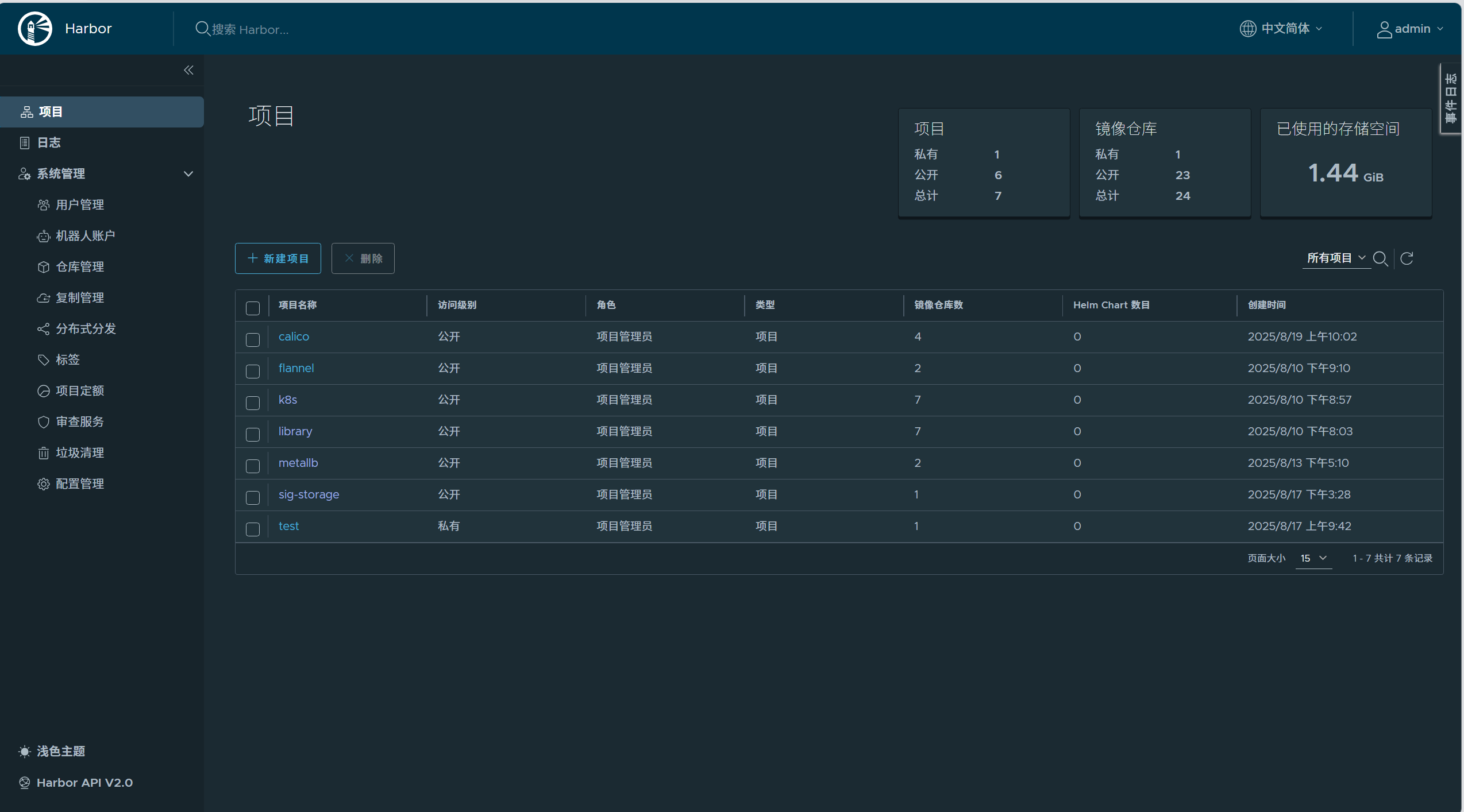This screenshot has height=812, width=1464.
Task: Click the 仓库管理 cube icon
Action: [44, 267]
